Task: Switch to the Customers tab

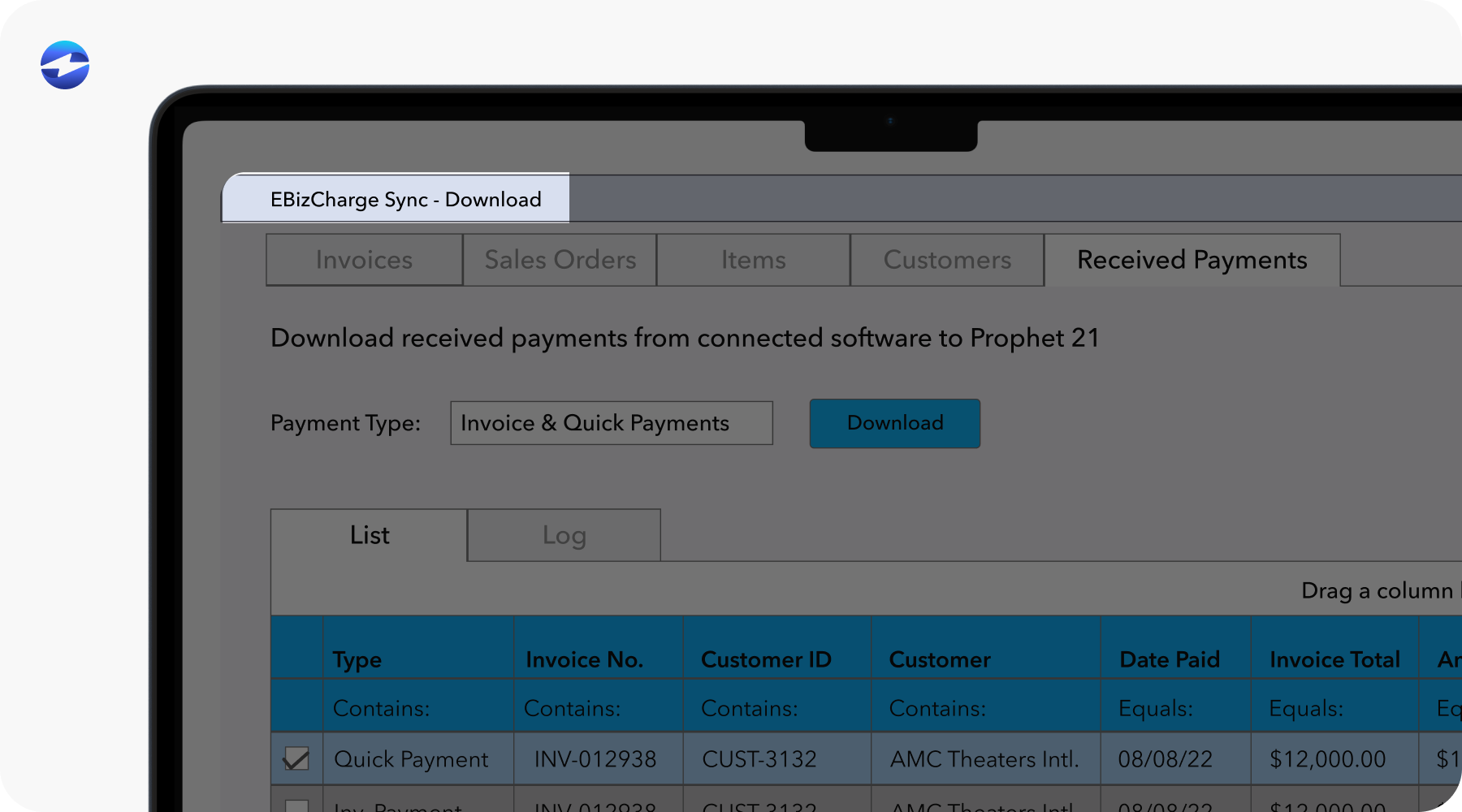Action: pos(946,260)
